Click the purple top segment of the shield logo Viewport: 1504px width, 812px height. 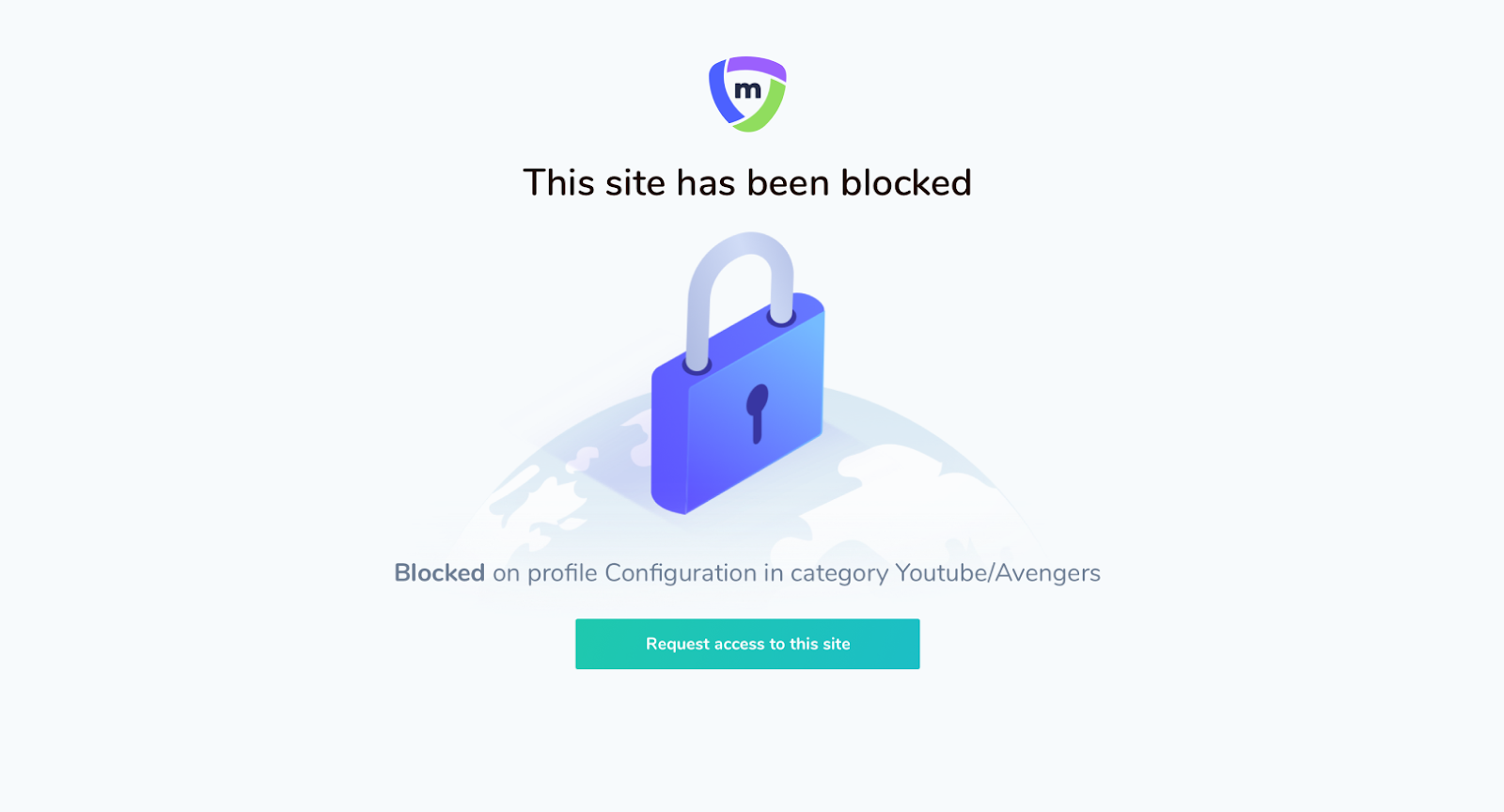(756, 67)
